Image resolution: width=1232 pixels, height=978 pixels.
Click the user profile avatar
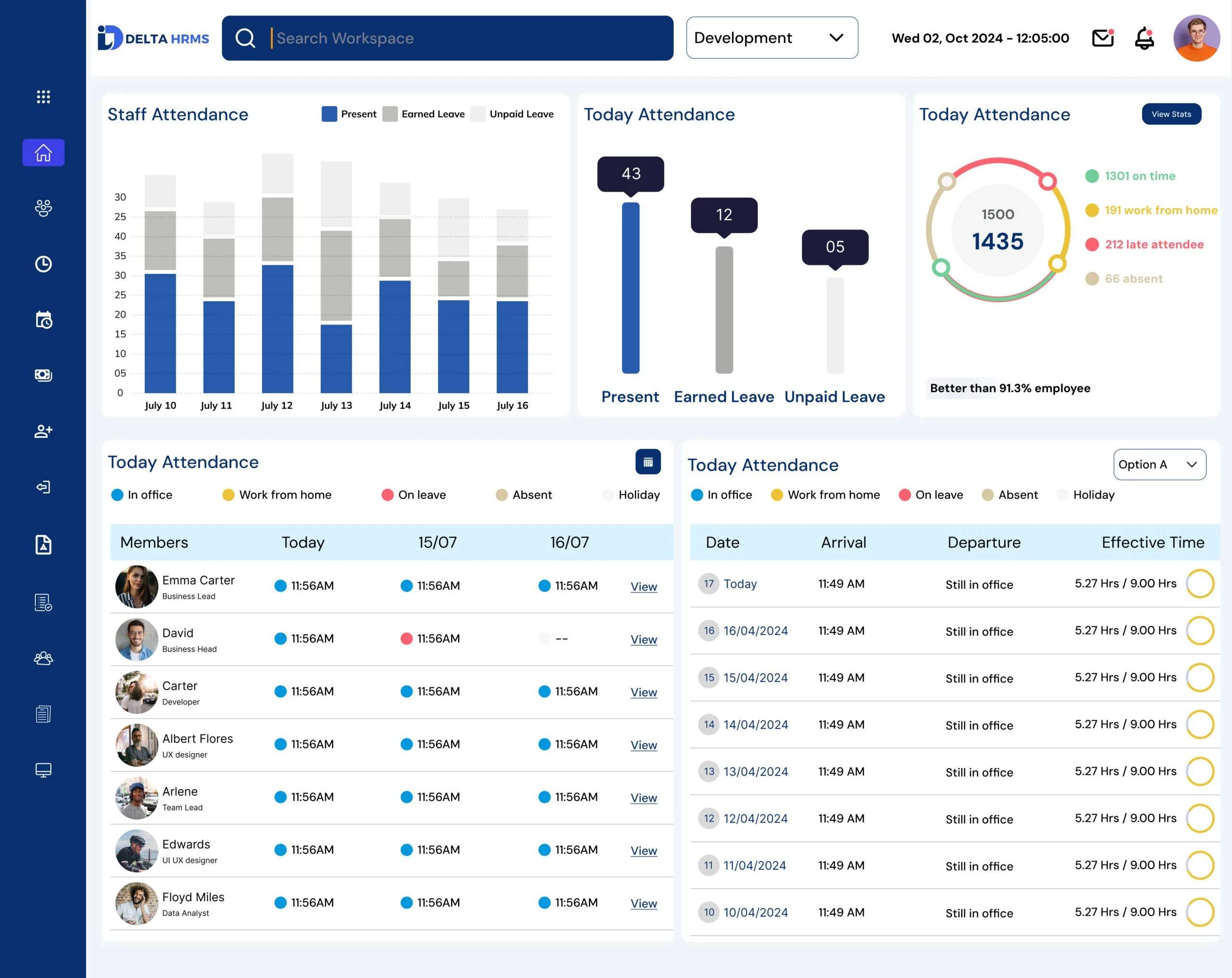coord(1196,38)
